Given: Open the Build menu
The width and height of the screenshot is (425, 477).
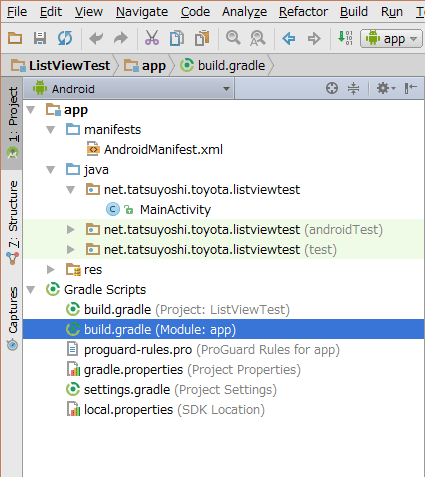Looking at the screenshot, I should tap(354, 12).
